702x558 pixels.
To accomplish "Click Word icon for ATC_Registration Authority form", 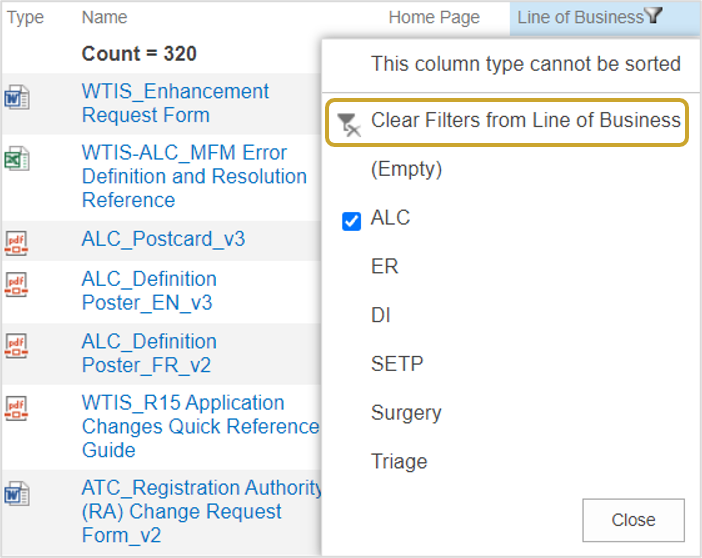I will 17,493.
